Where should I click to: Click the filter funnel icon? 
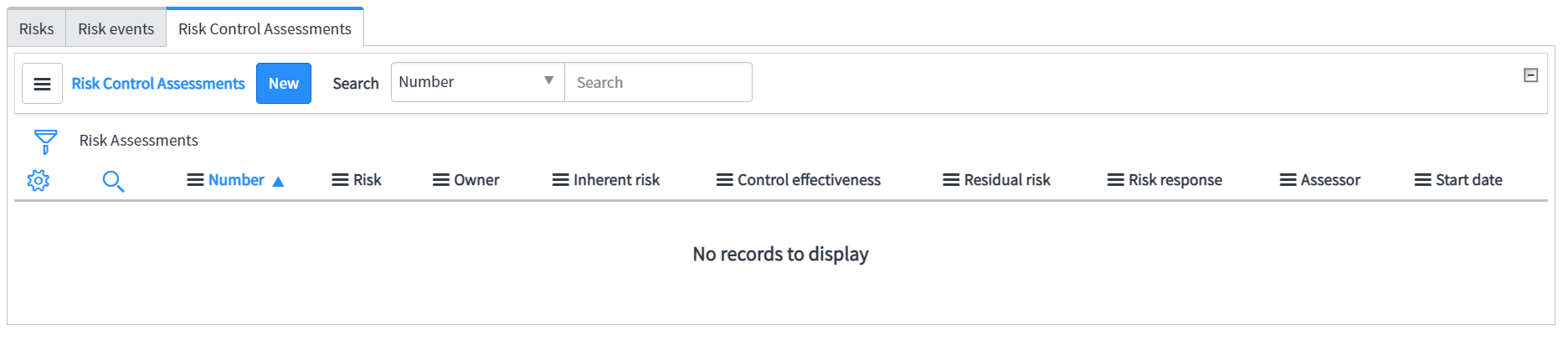(45, 142)
